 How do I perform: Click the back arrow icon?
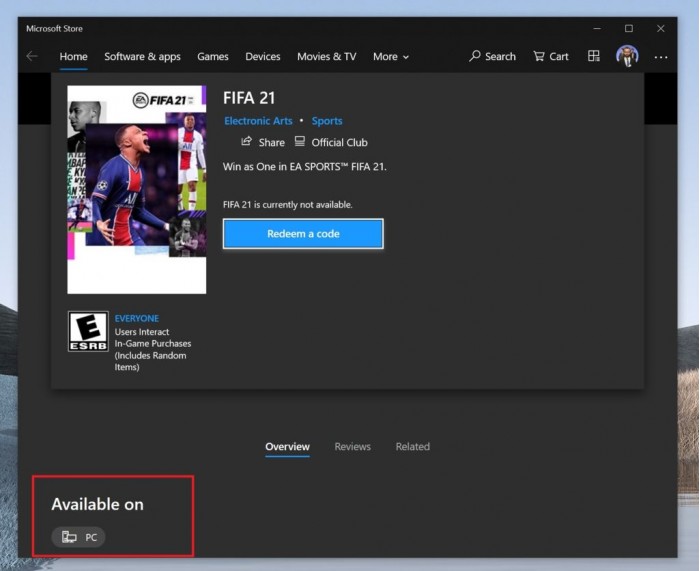[32, 56]
